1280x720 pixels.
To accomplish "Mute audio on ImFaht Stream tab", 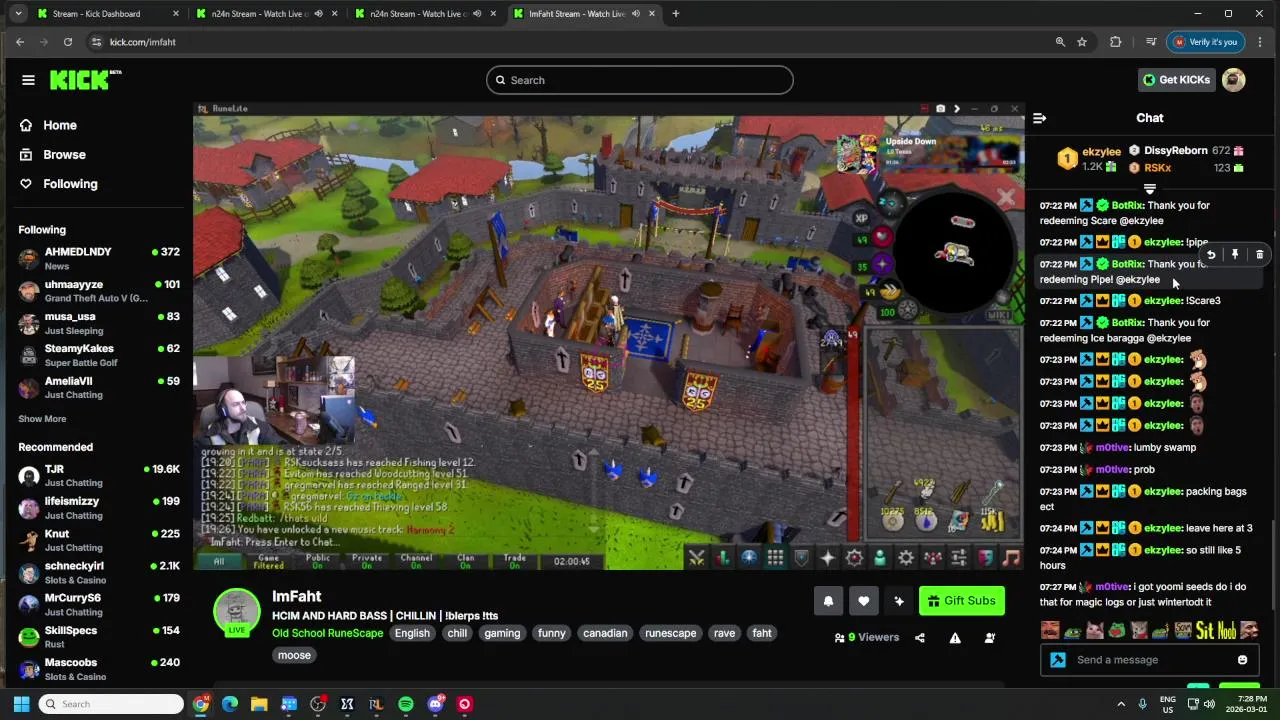I will tap(636, 14).
